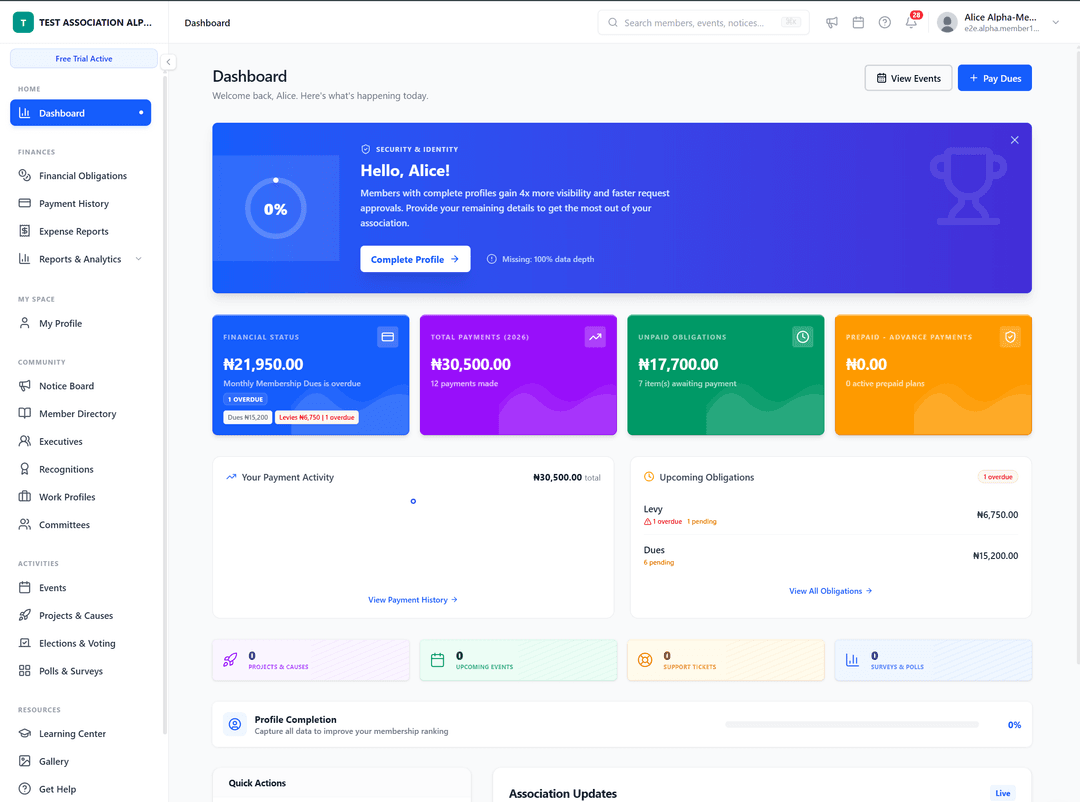Click the calendar icon on Upcoming Events tile
Screen dimensions: 1080x802
437,660
